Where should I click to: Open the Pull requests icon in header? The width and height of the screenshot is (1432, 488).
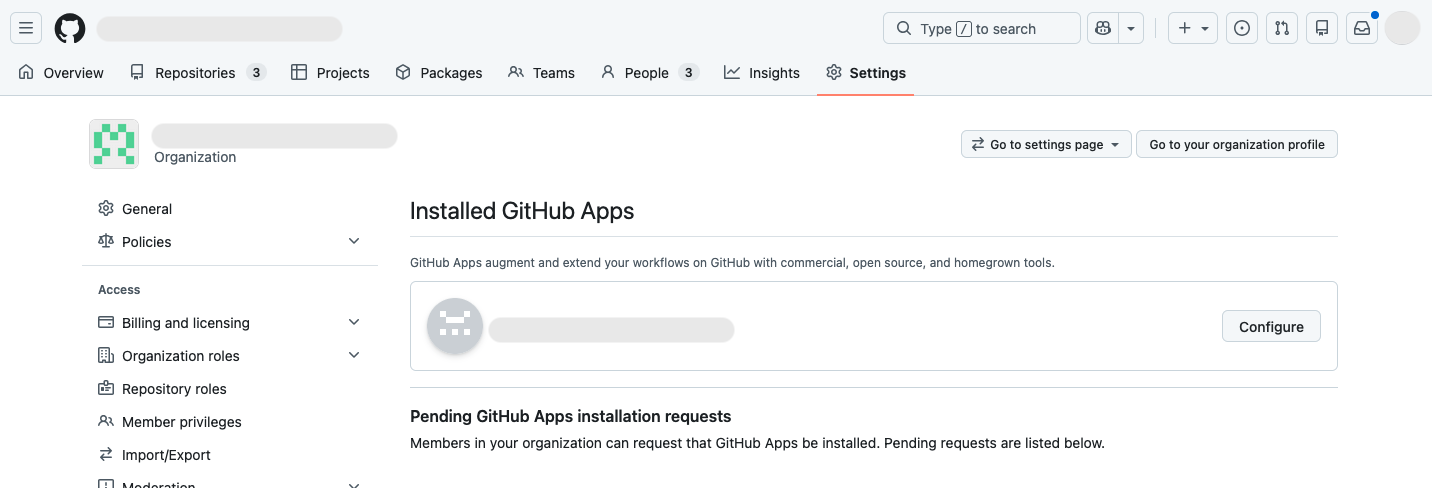pos(1282,28)
